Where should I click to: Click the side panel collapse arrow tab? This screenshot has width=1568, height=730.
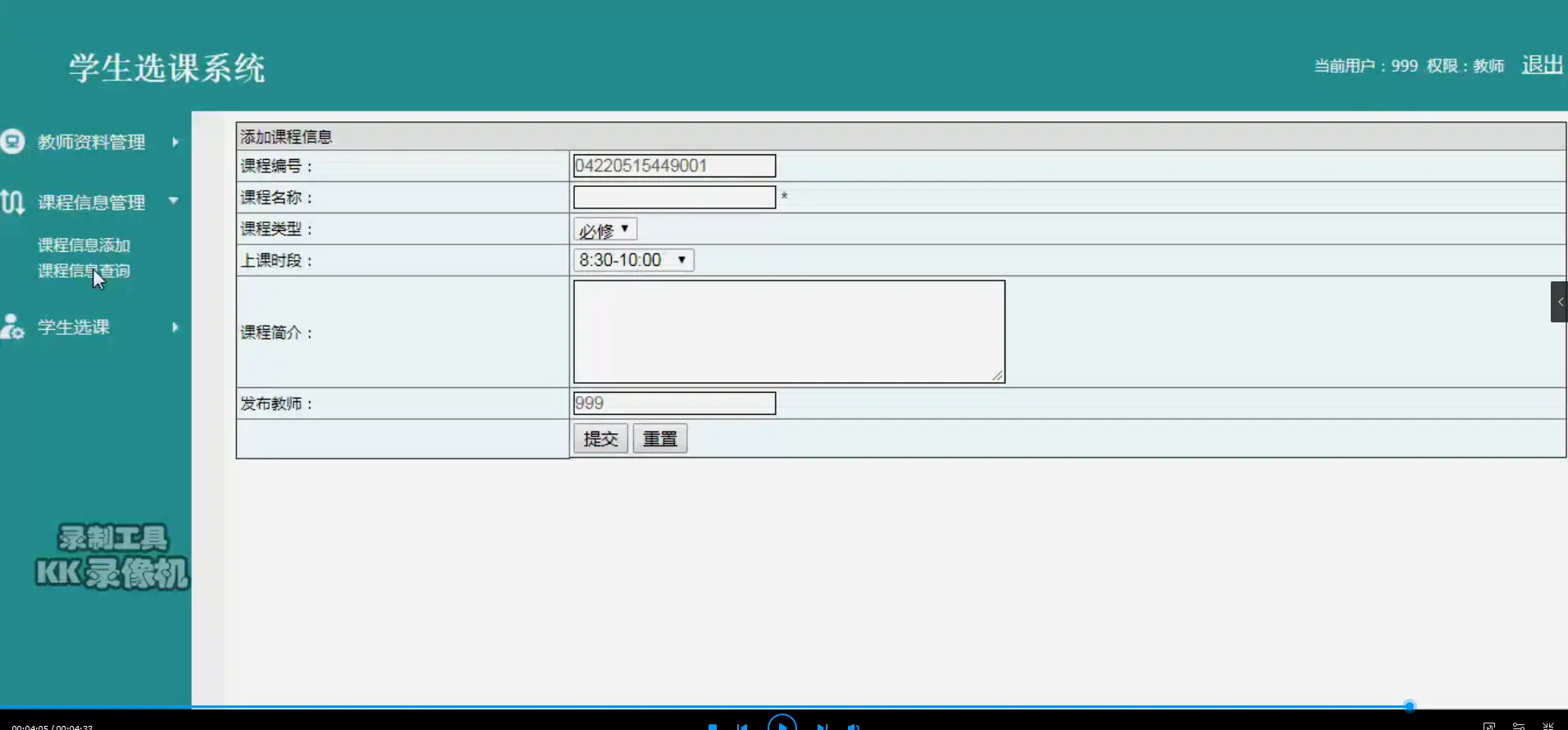pos(1559,302)
